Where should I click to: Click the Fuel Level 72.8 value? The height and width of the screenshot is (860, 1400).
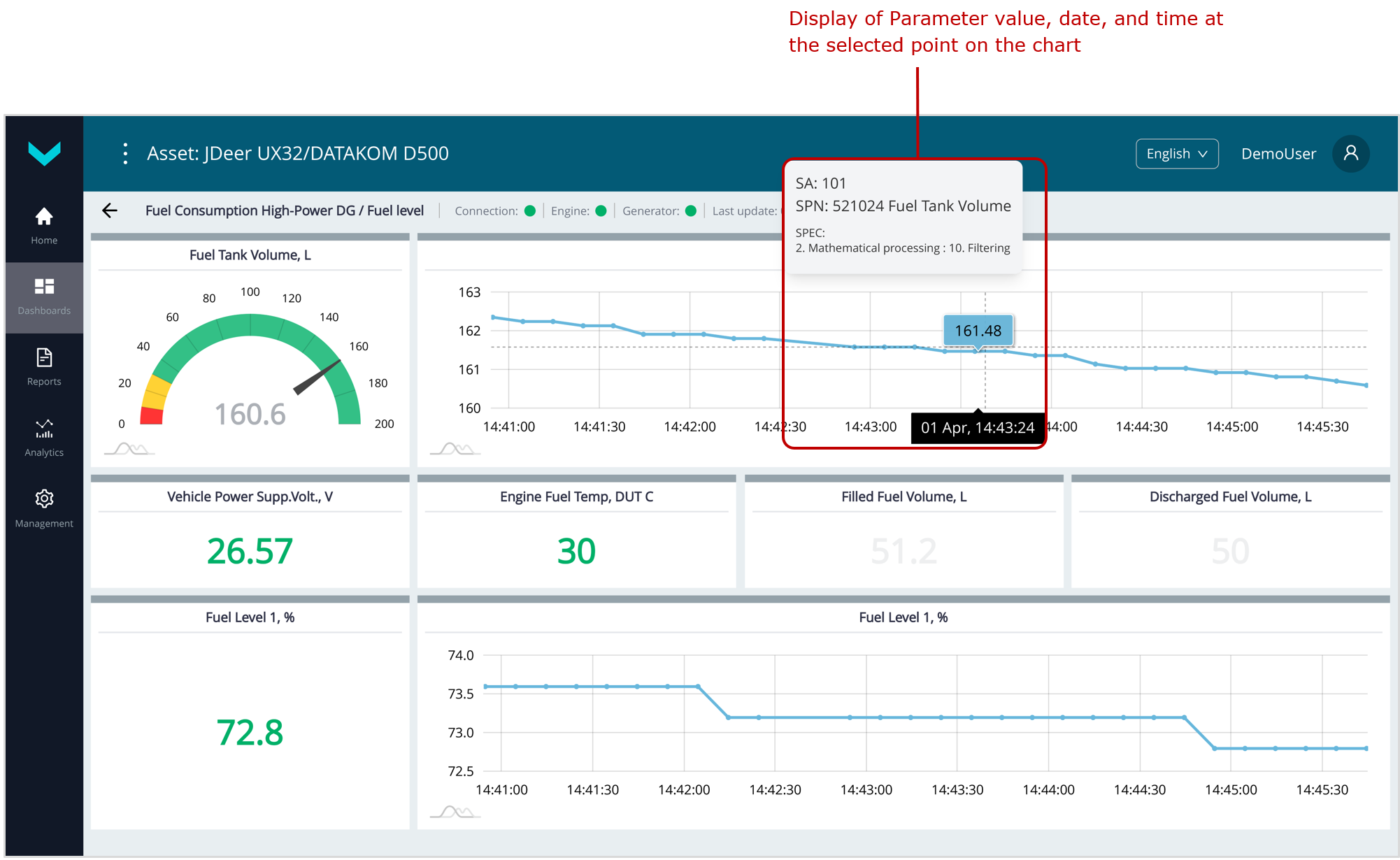click(250, 733)
